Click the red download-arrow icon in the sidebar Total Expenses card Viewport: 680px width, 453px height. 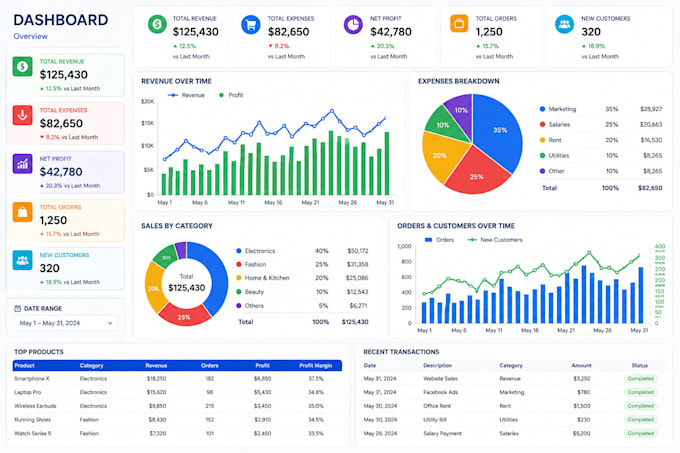click(22, 115)
